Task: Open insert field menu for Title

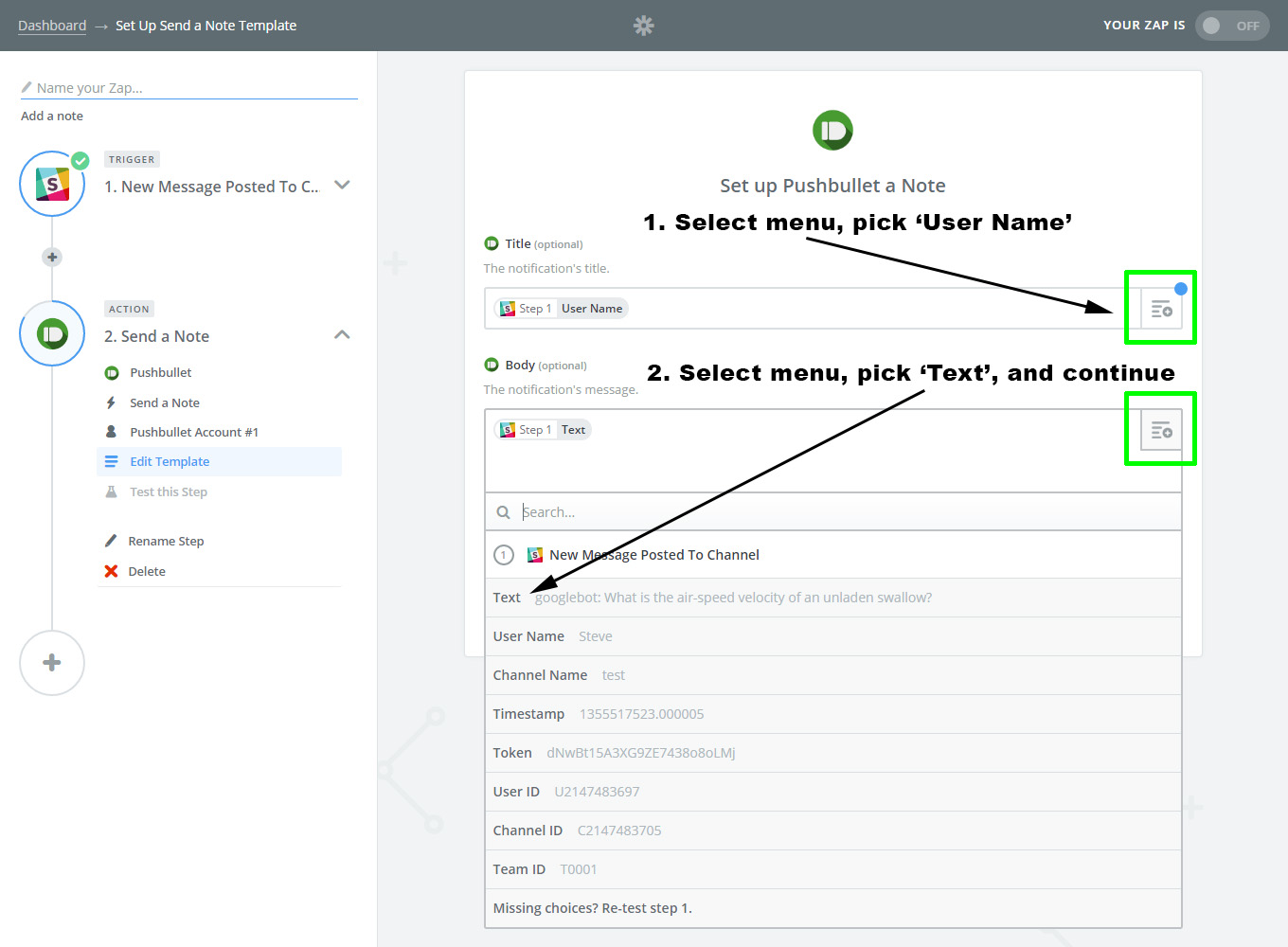Action: pos(1161,310)
